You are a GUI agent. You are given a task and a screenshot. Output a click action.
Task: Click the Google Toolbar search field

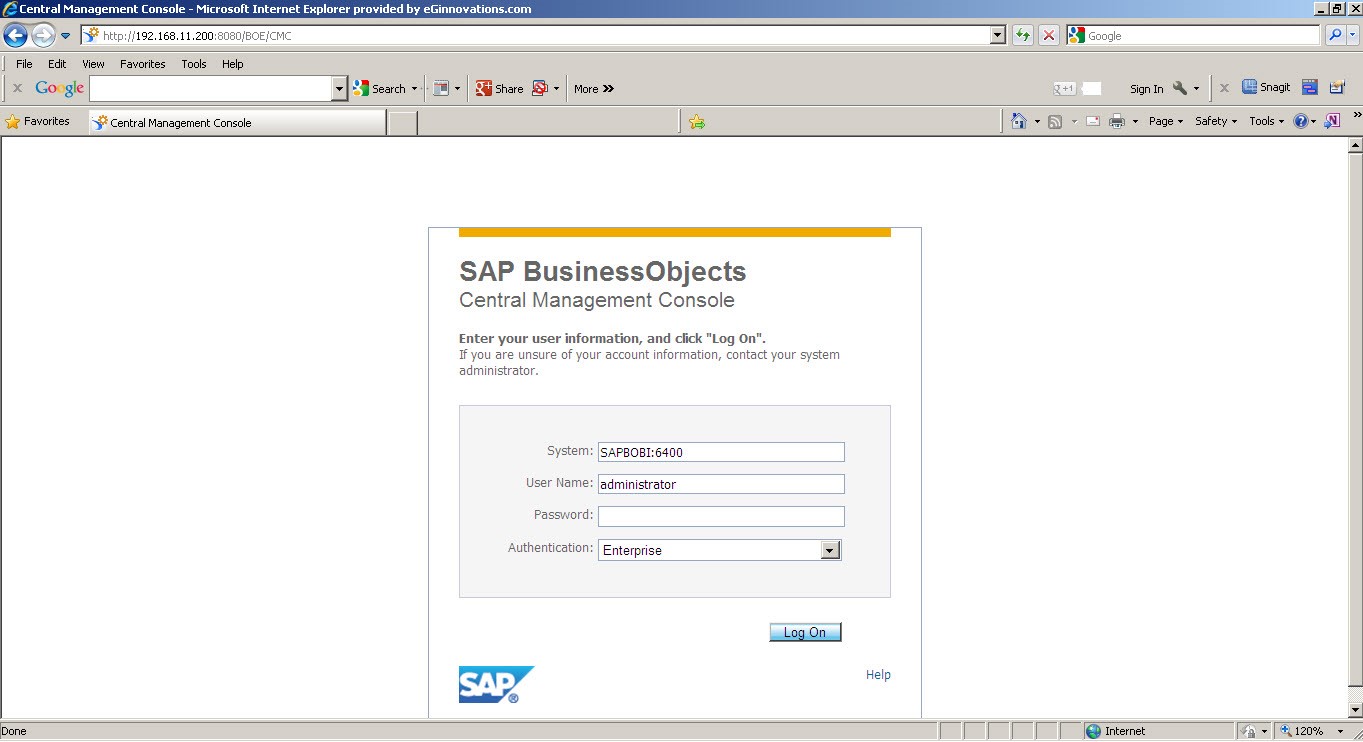(x=211, y=88)
